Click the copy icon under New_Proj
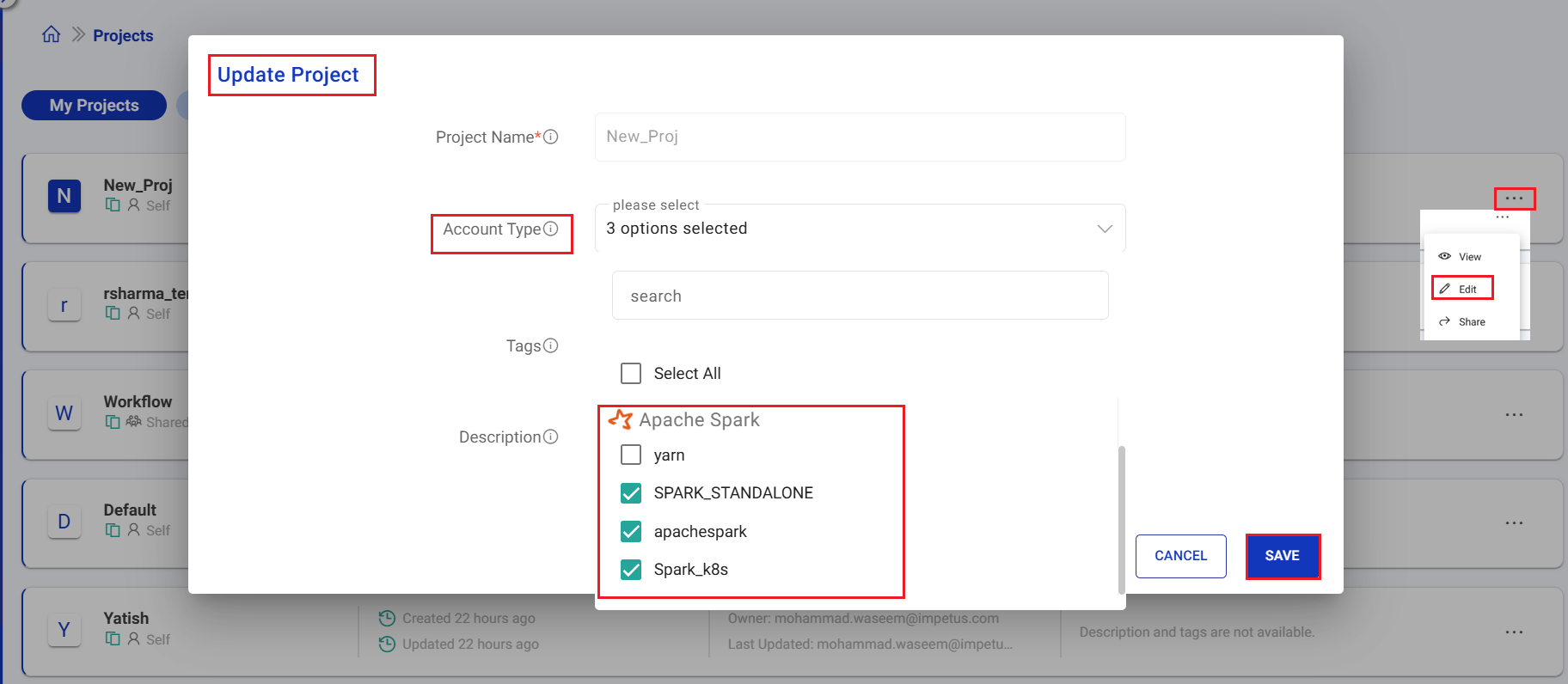Screen dimensions: 1568x684 click(x=113, y=205)
